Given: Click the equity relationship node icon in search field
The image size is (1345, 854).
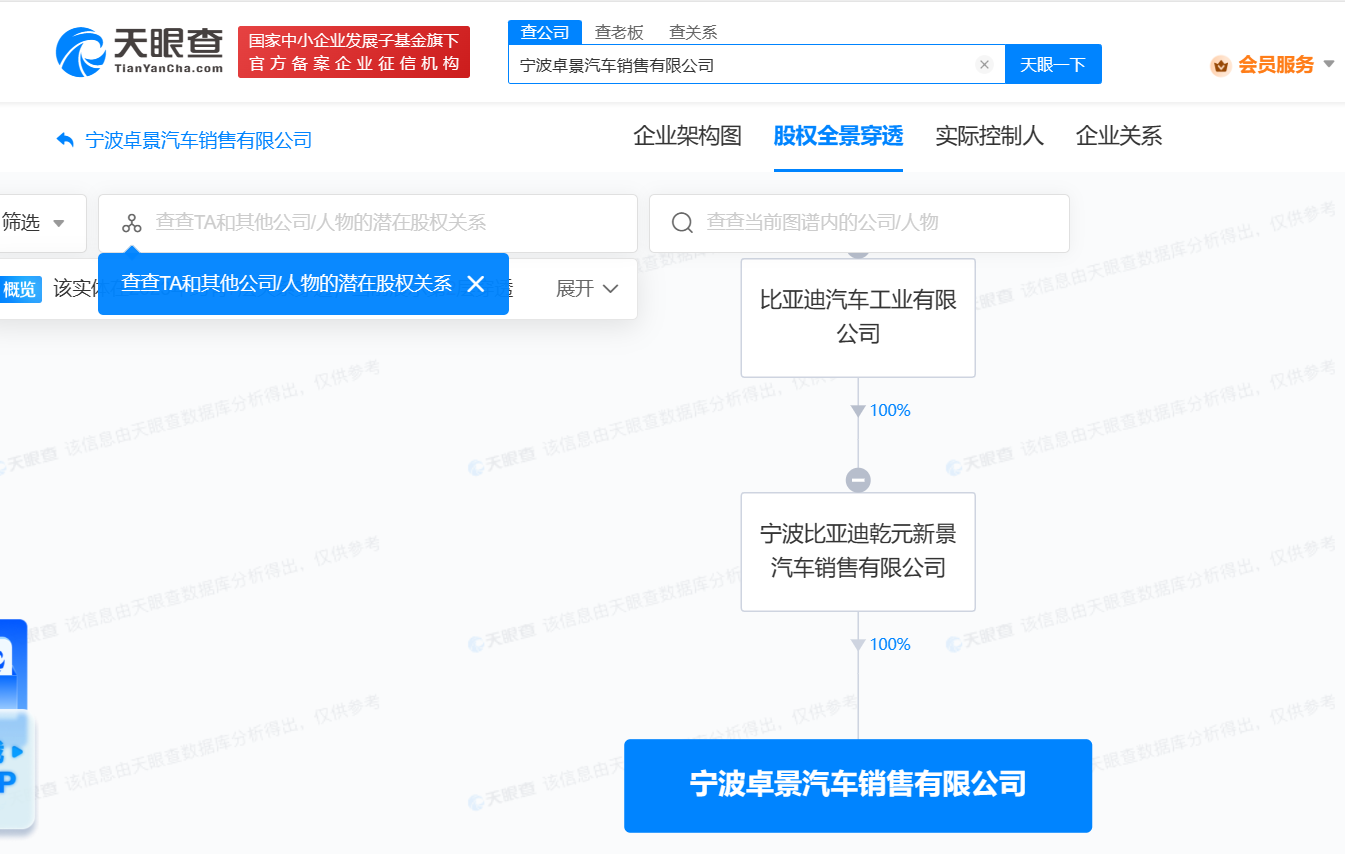Looking at the screenshot, I should pyautogui.click(x=131, y=223).
